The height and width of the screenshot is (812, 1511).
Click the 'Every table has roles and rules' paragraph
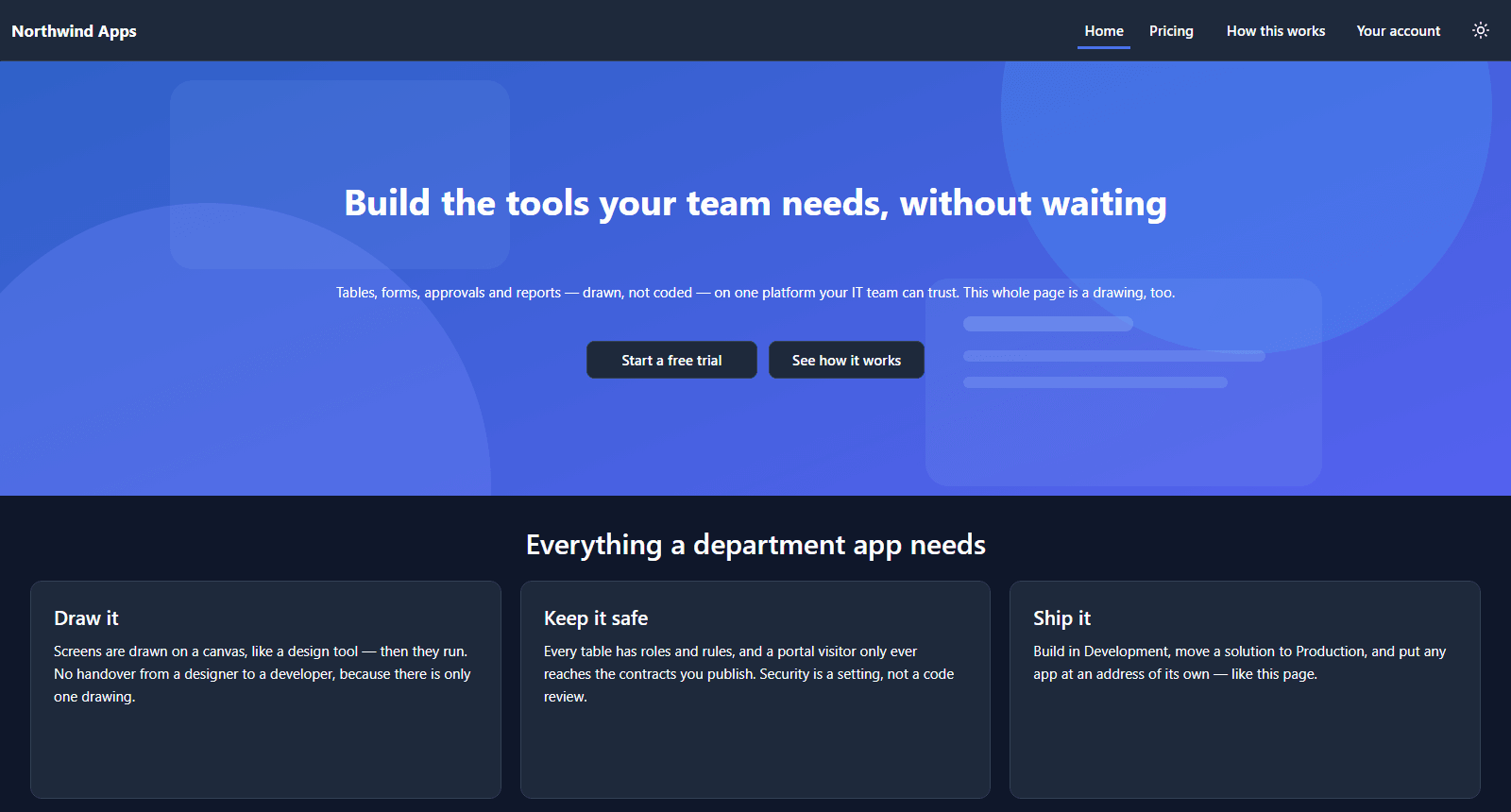click(750, 674)
